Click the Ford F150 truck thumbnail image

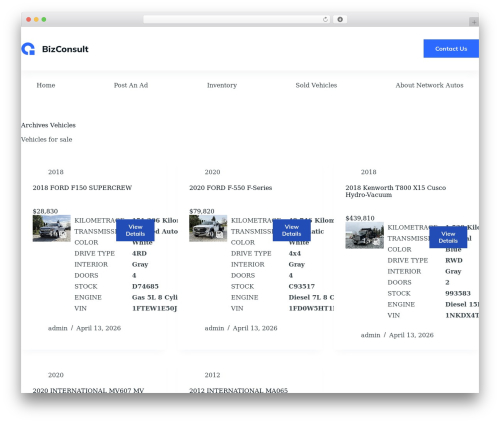pos(52,228)
